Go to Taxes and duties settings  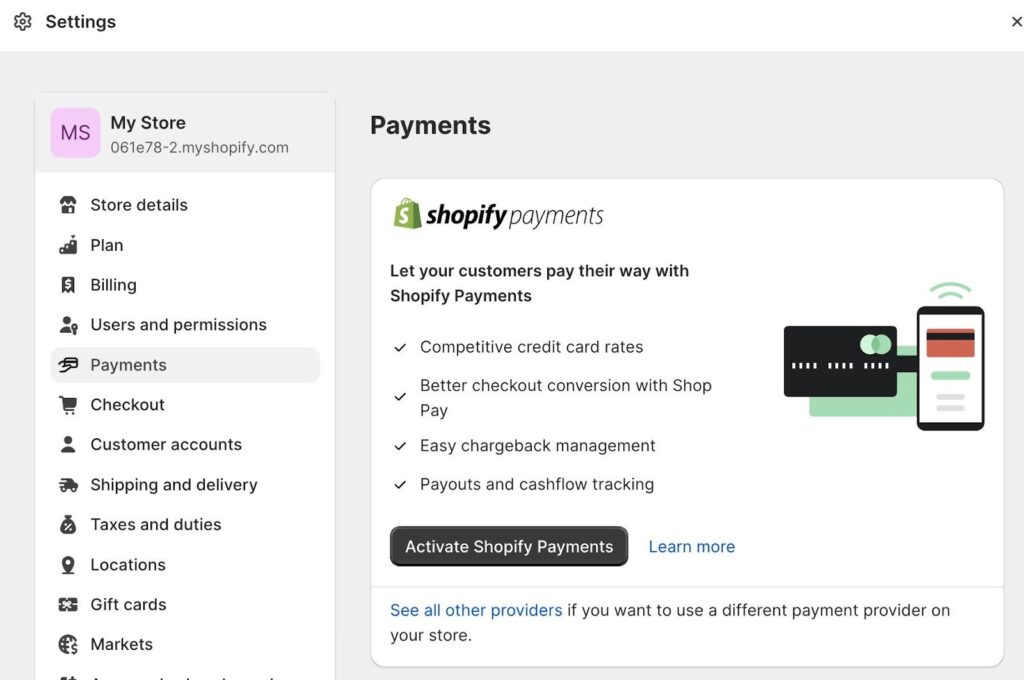(155, 525)
